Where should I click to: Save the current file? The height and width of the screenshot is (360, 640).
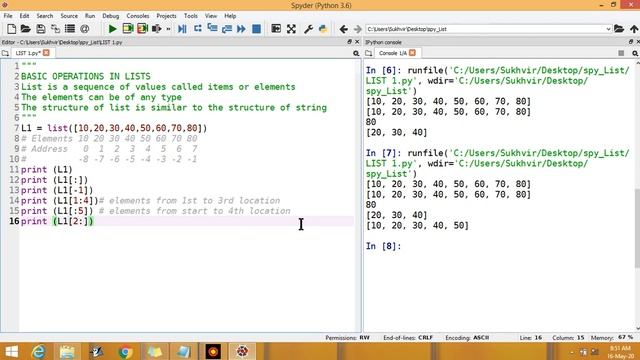click(40, 29)
